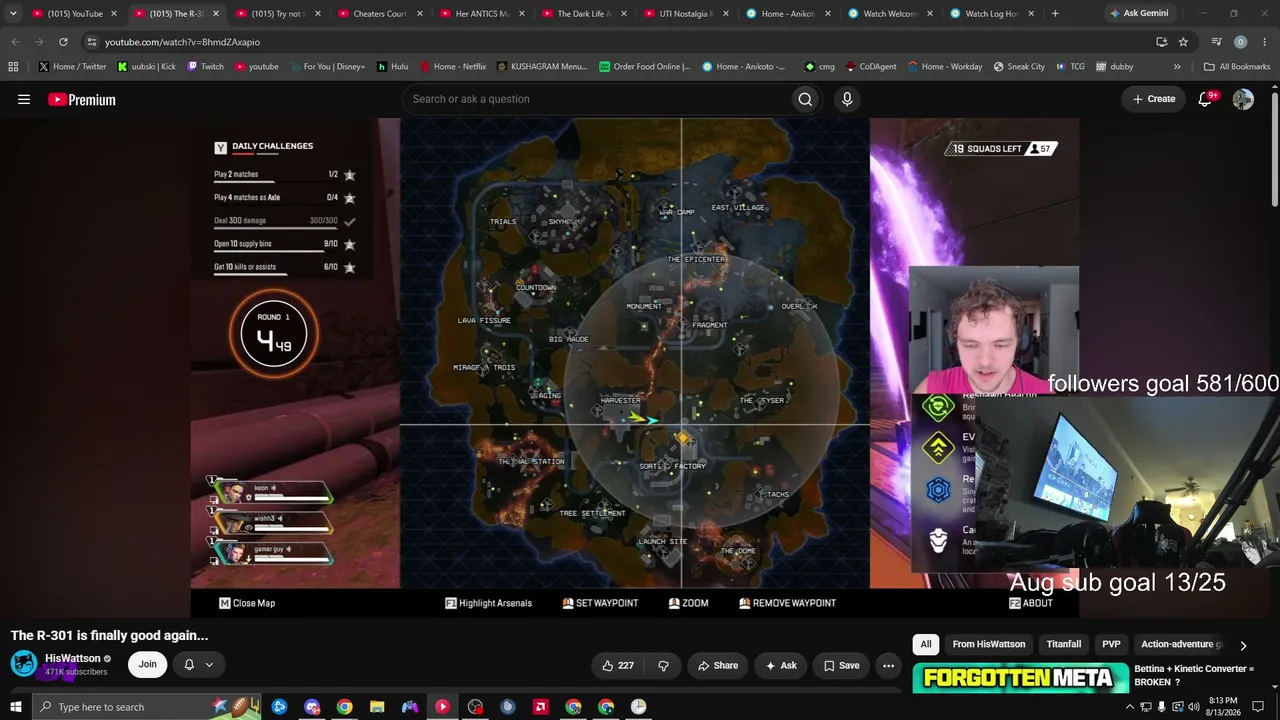The height and width of the screenshot is (720, 1280).
Task: Open more actions three-dot menu
Action: (888, 665)
